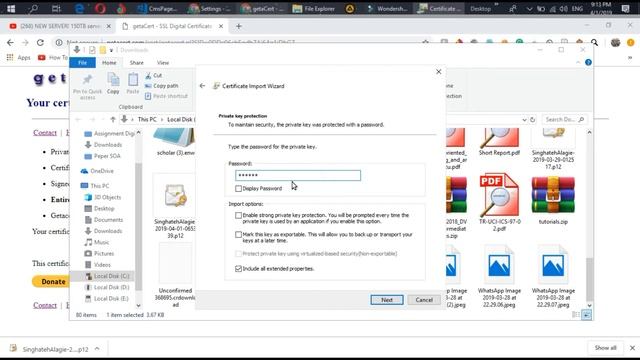
Task: Open the Windows Start menu
Action: 11,8
